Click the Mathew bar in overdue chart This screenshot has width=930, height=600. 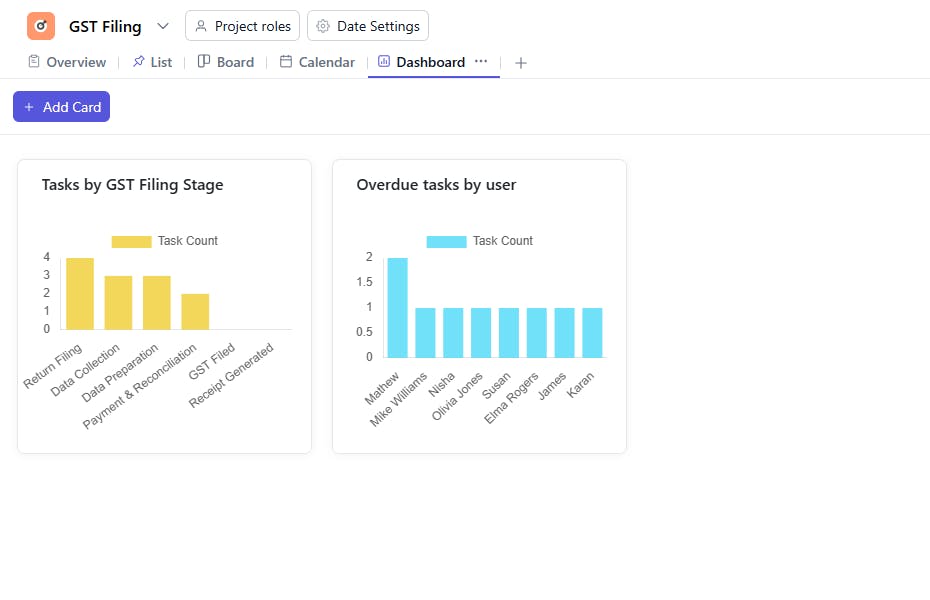click(397, 308)
